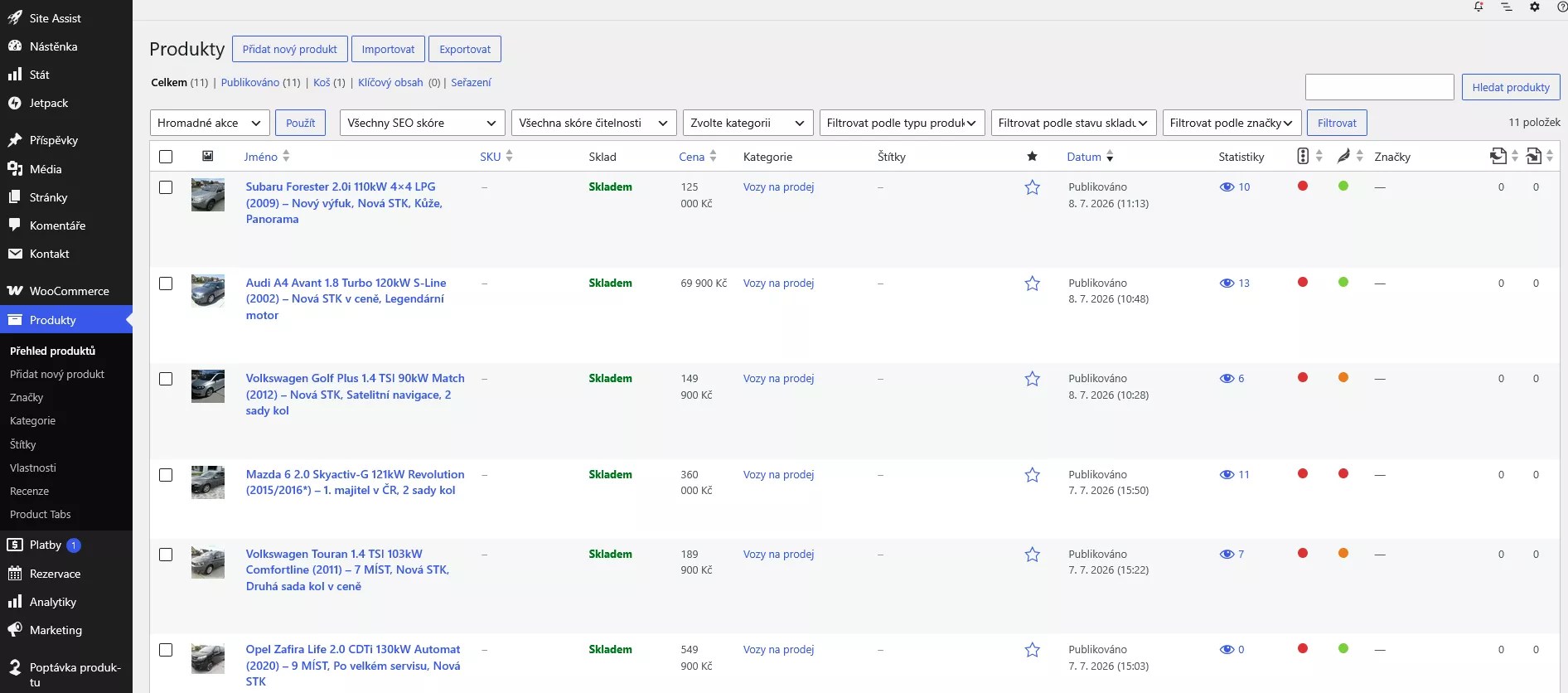Sort by incoming internal links icon
The image size is (1568, 693).
click(1533, 156)
